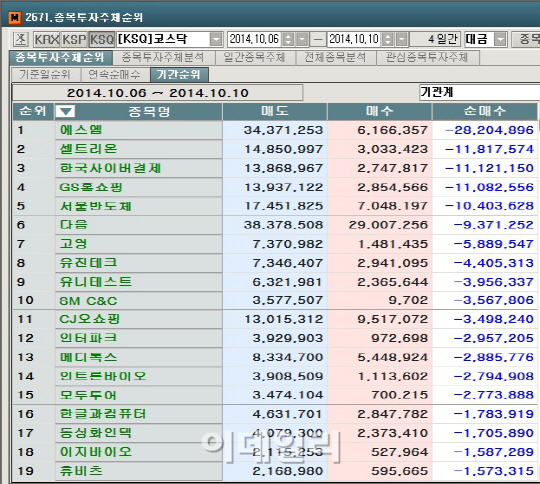Click the 매도 column header
The height and width of the screenshot is (484, 540).
[275, 111]
